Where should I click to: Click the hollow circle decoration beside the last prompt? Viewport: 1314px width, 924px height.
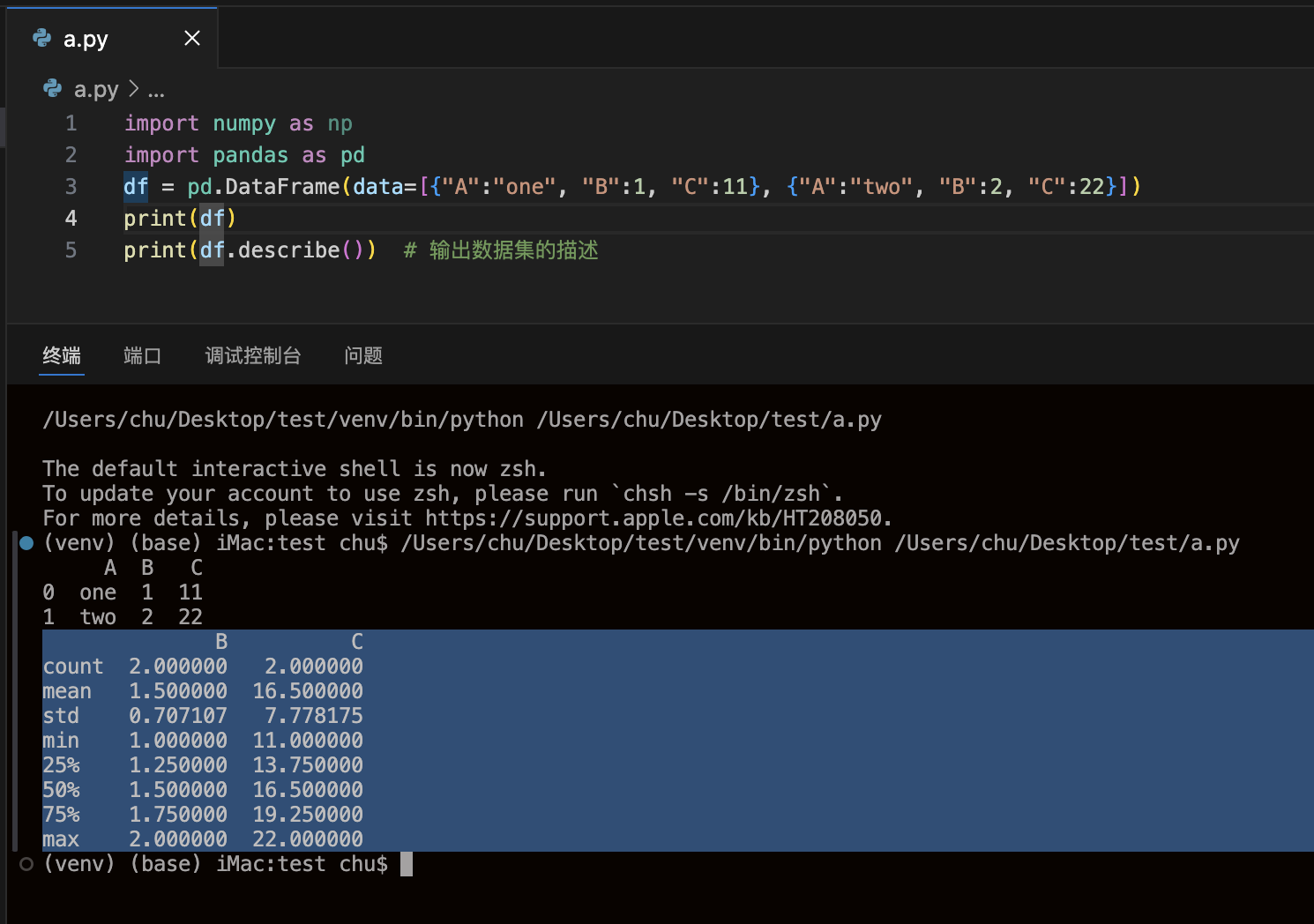tap(25, 864)
